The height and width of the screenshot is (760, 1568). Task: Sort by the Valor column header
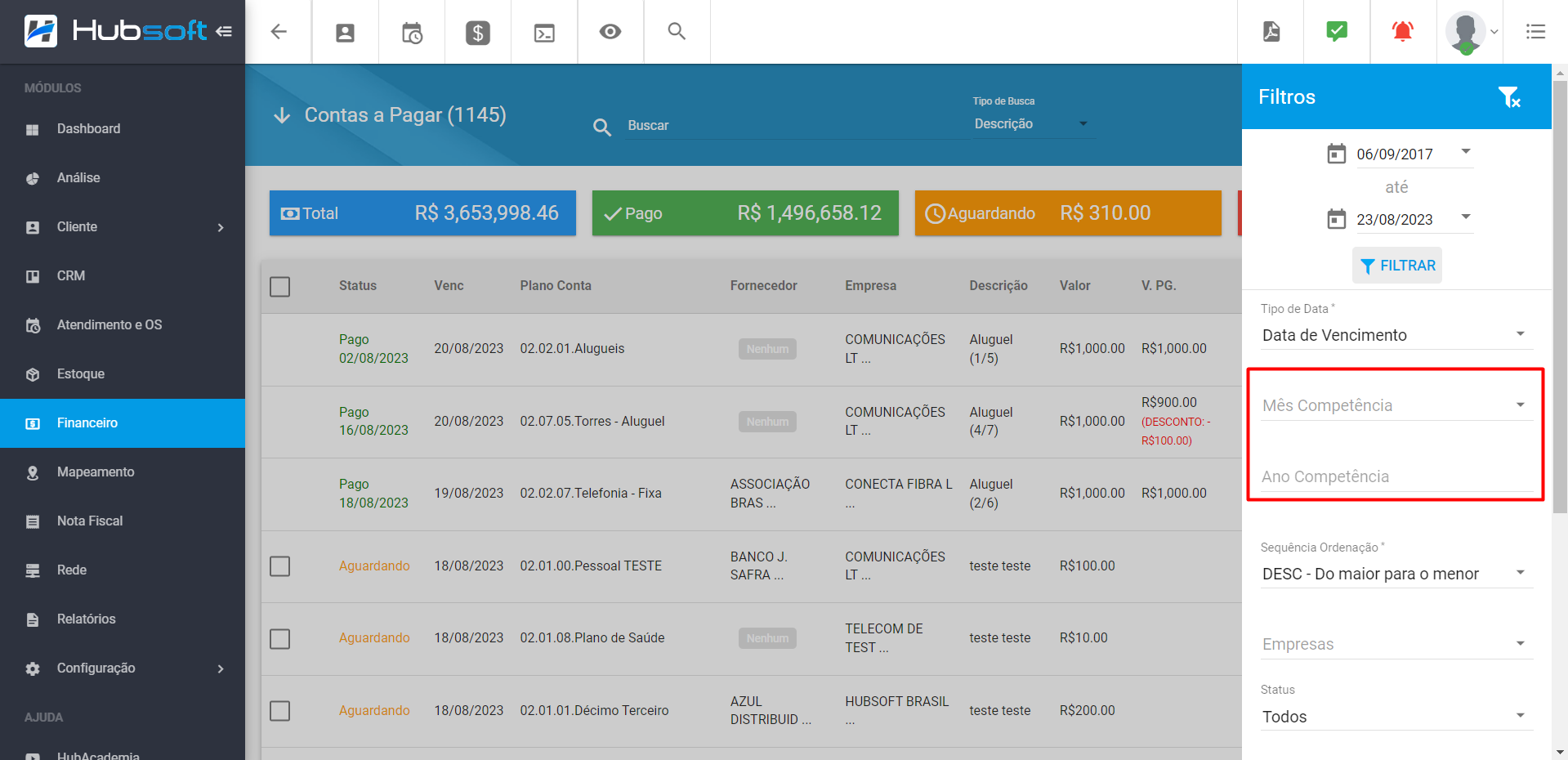coord(1075,285)
